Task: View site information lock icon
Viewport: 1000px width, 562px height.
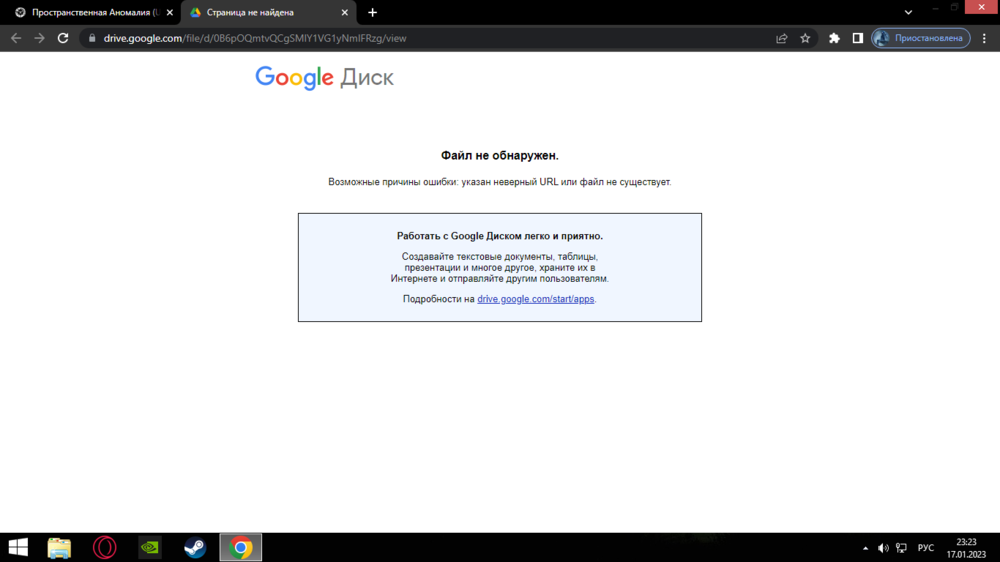Action: tap(92, 38)
